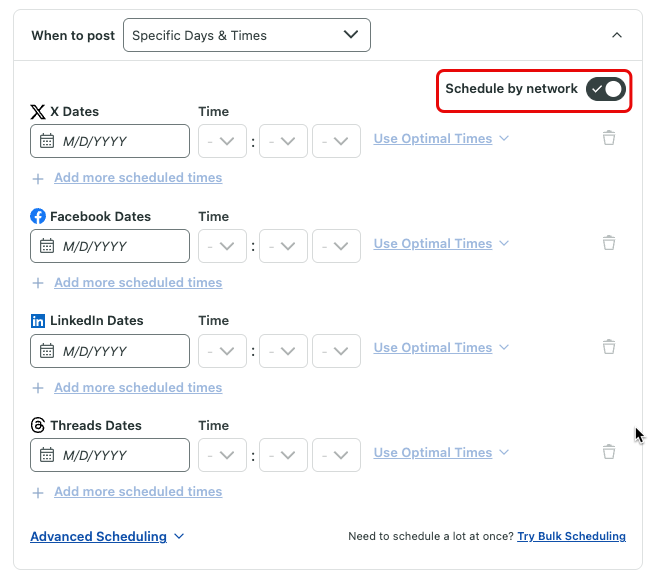Open Use Optimal Times for Threads
The height and width of the screenshot is (586, 663).
coord(441,452)
